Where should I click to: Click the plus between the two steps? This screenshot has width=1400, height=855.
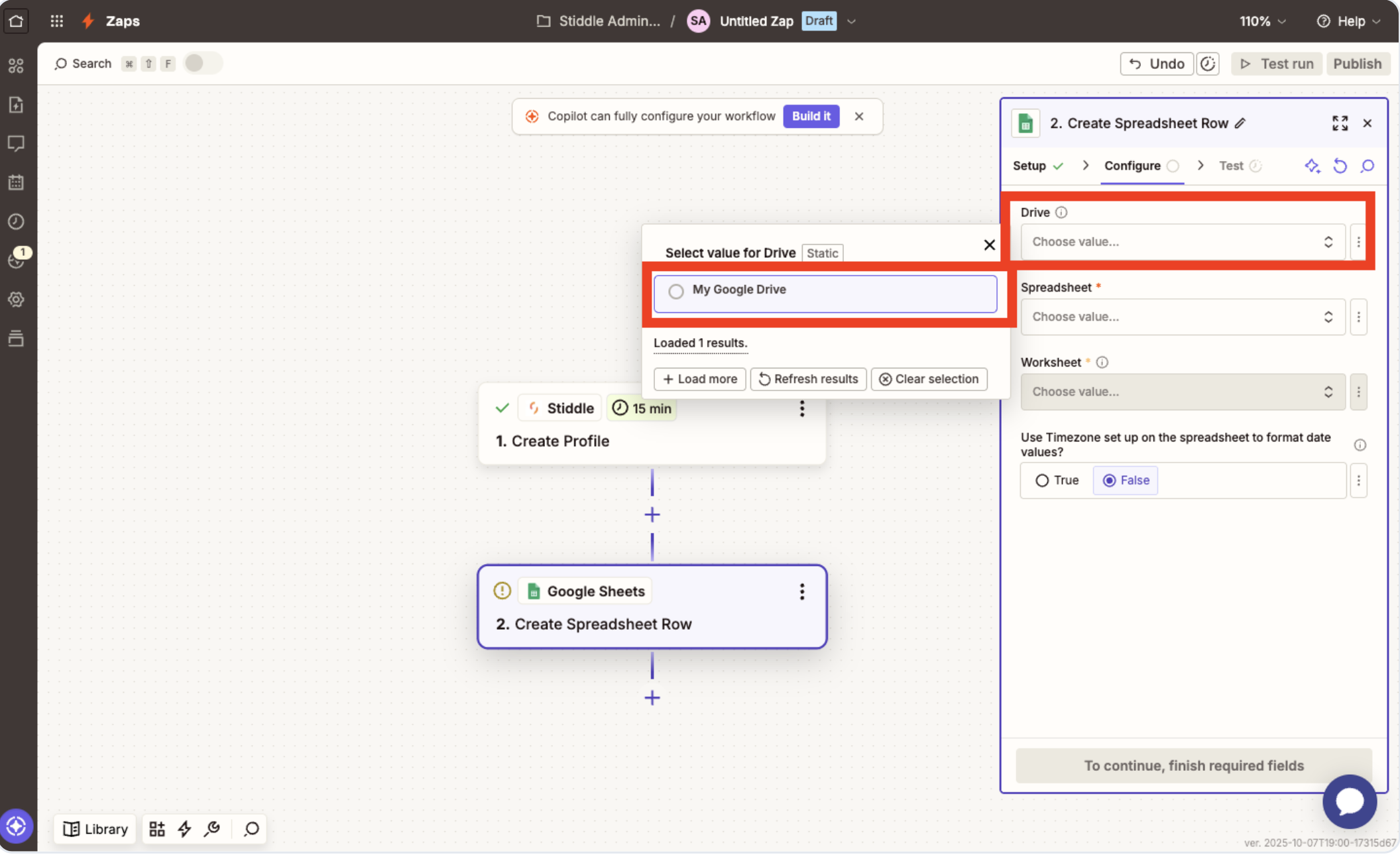pyautogui.click(x=652, y=514)
